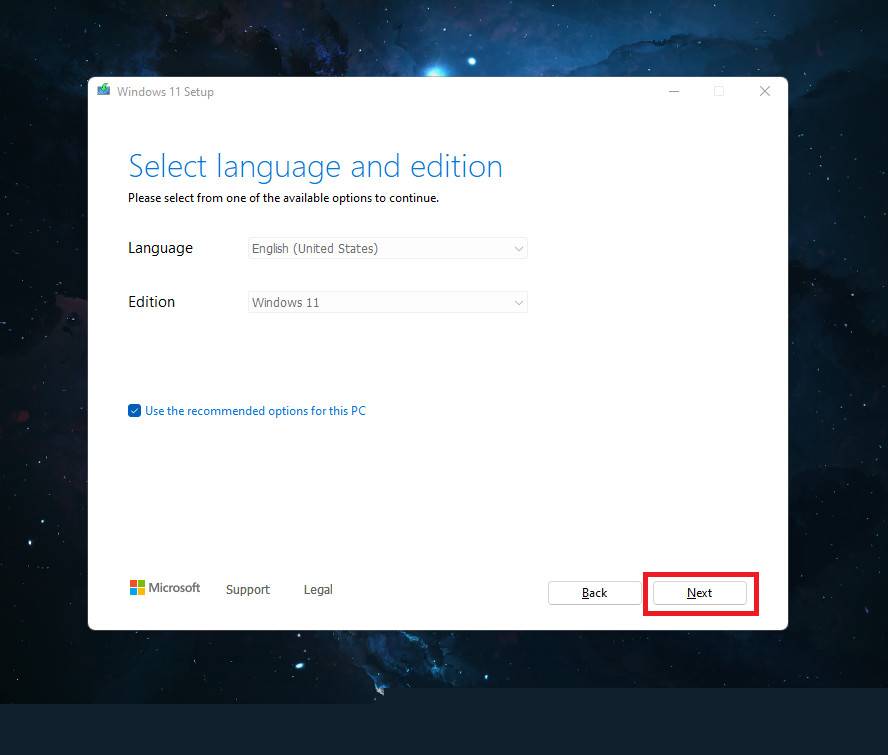Close the Windows 11 Setup window
The height and width of the screenshot is (755, 888).
click(x=765, y=91)
